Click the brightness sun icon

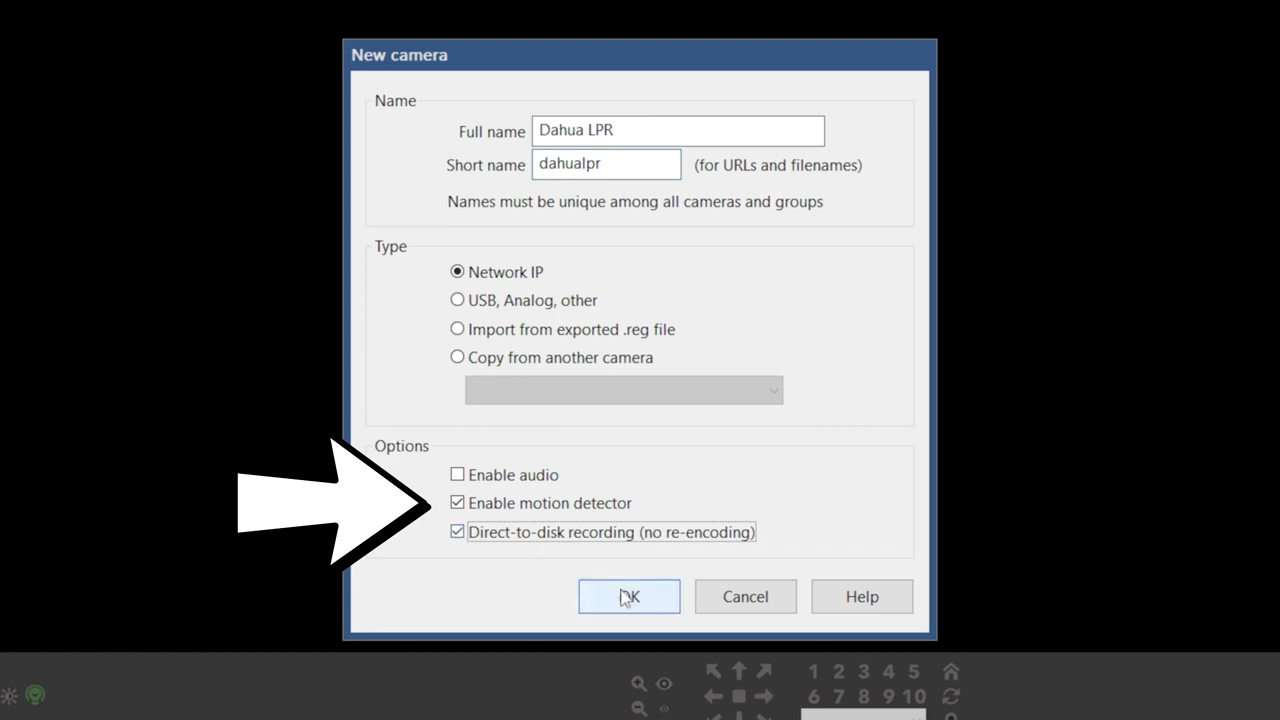pos(9,696)
